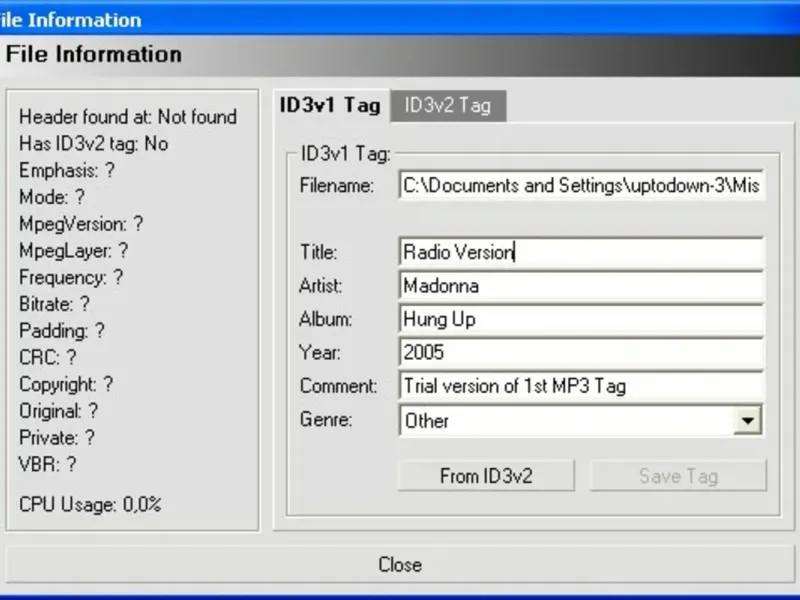
Task: Click the 'Comment:' field label
Action: coord(338,386)
